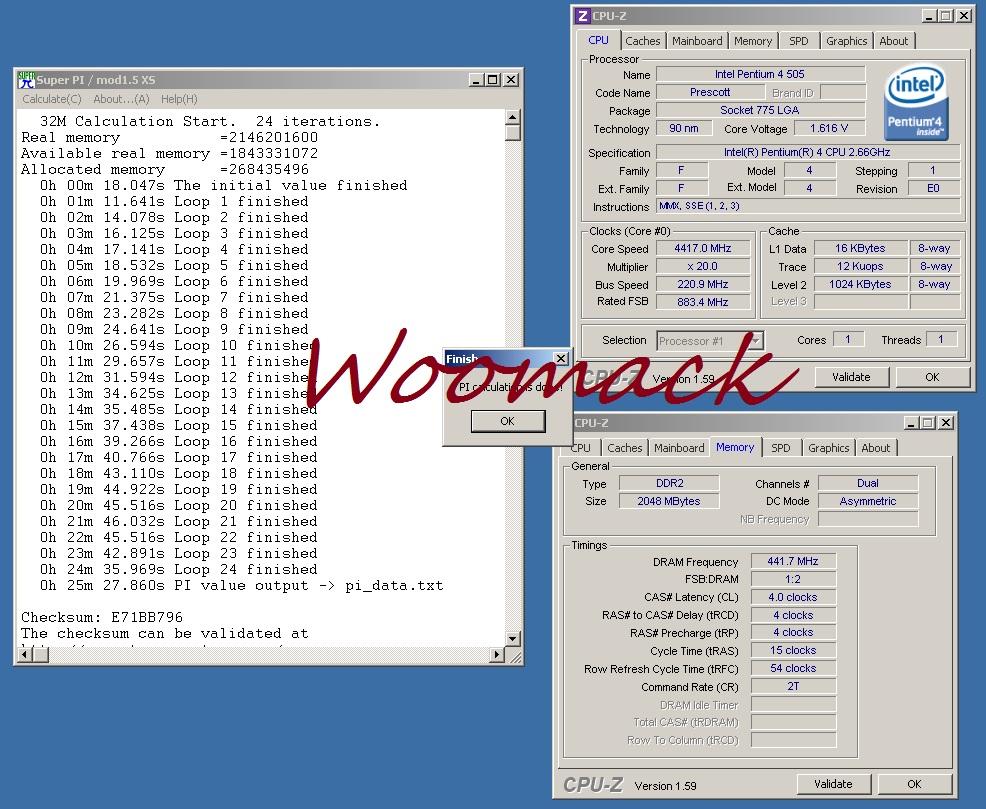The image size is (986, 809).
Task: Click the Core Voltage value '1.616 V'
Action: 829,128
